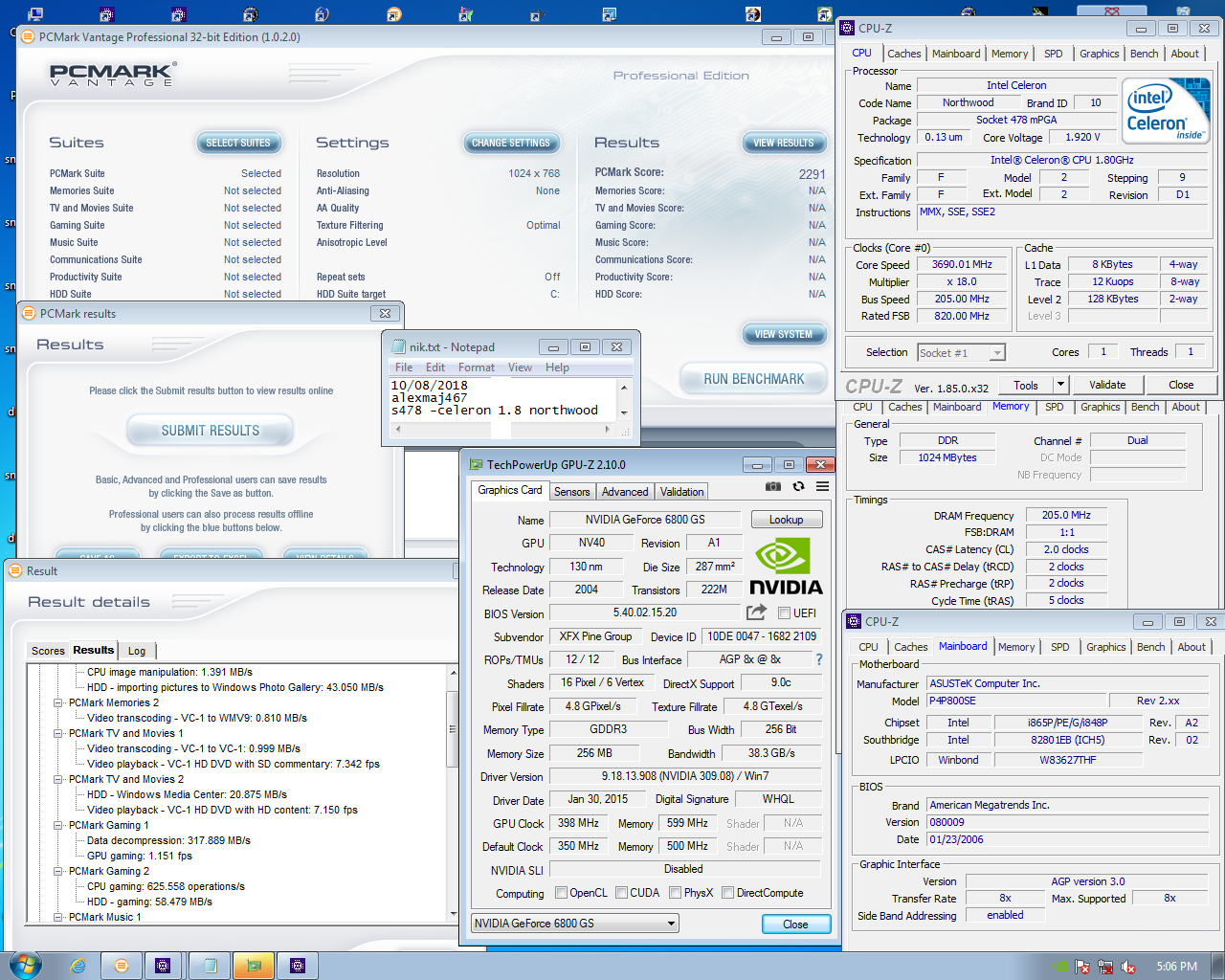Switch to Notepad via taskbar icon

point(210,966)
